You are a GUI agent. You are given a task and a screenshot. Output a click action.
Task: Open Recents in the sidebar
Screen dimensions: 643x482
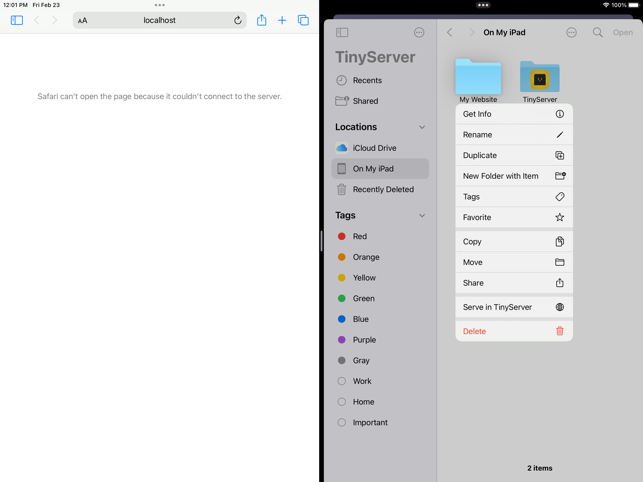pyautogui.click(x=380, y=80)
